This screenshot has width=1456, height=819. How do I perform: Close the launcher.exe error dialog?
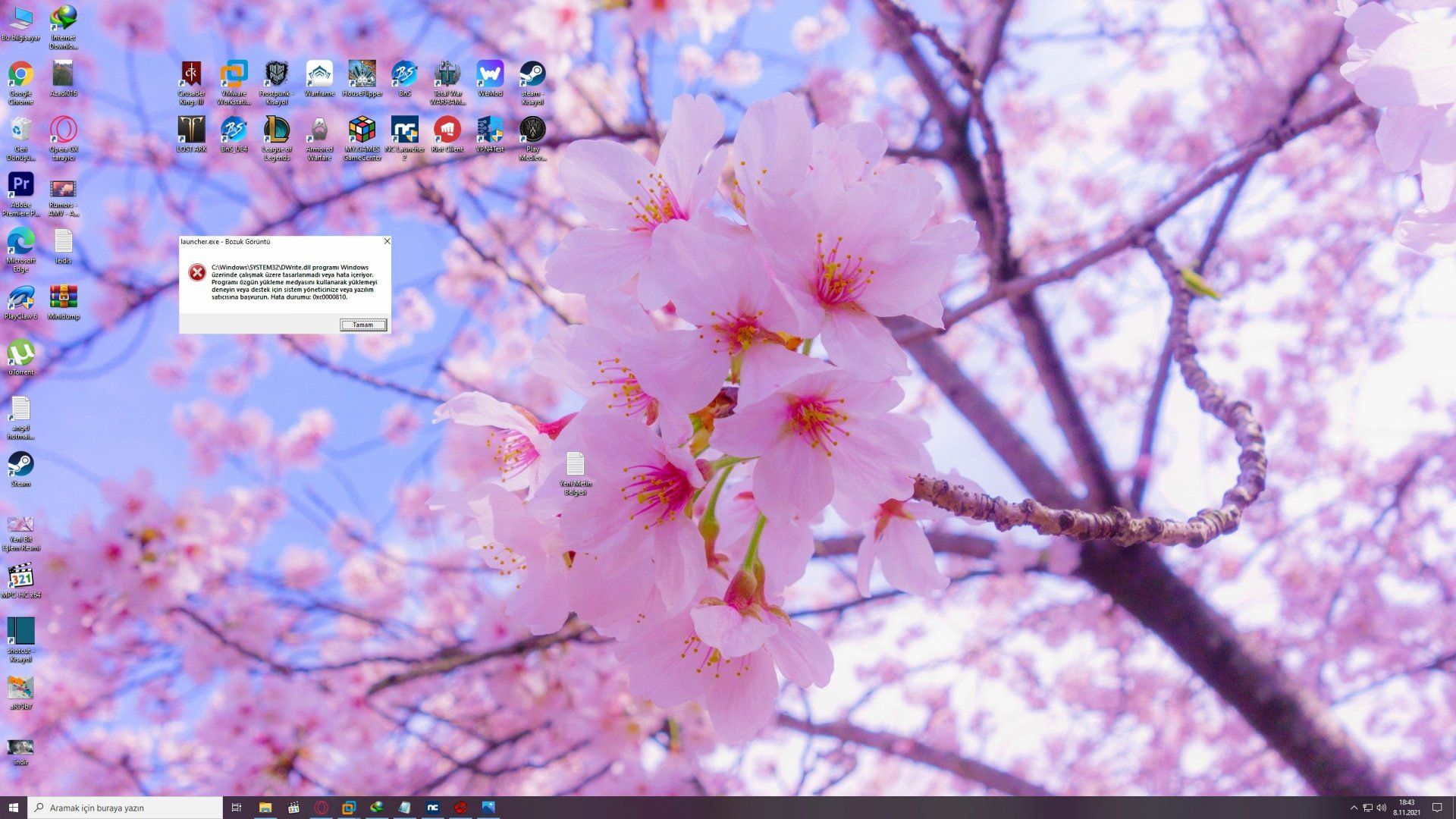coord(387,241)
